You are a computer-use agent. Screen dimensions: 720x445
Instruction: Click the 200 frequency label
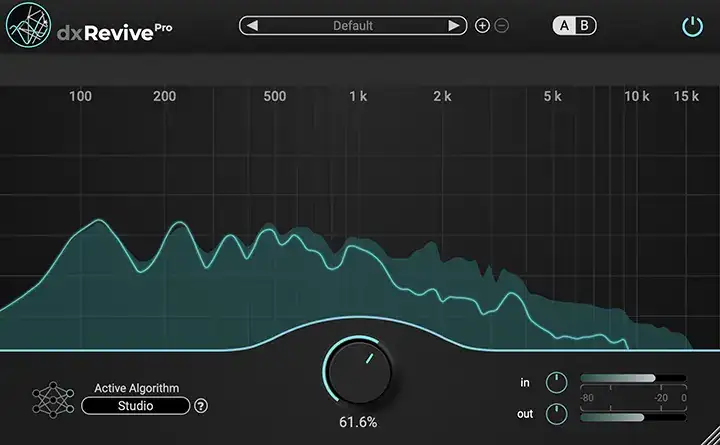(x=164, y=96)
